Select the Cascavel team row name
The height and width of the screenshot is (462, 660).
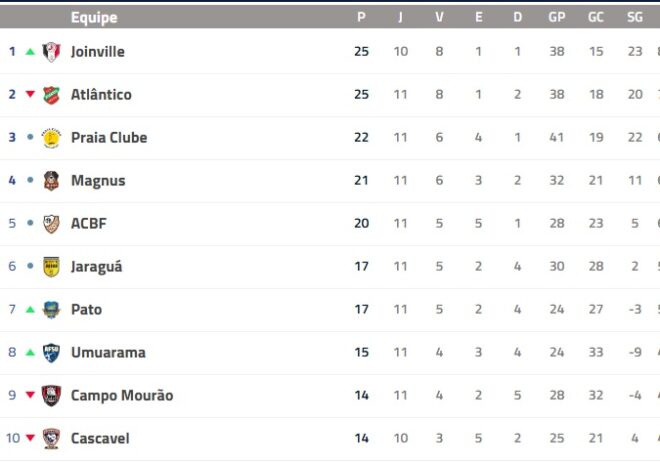click(100, 438)
